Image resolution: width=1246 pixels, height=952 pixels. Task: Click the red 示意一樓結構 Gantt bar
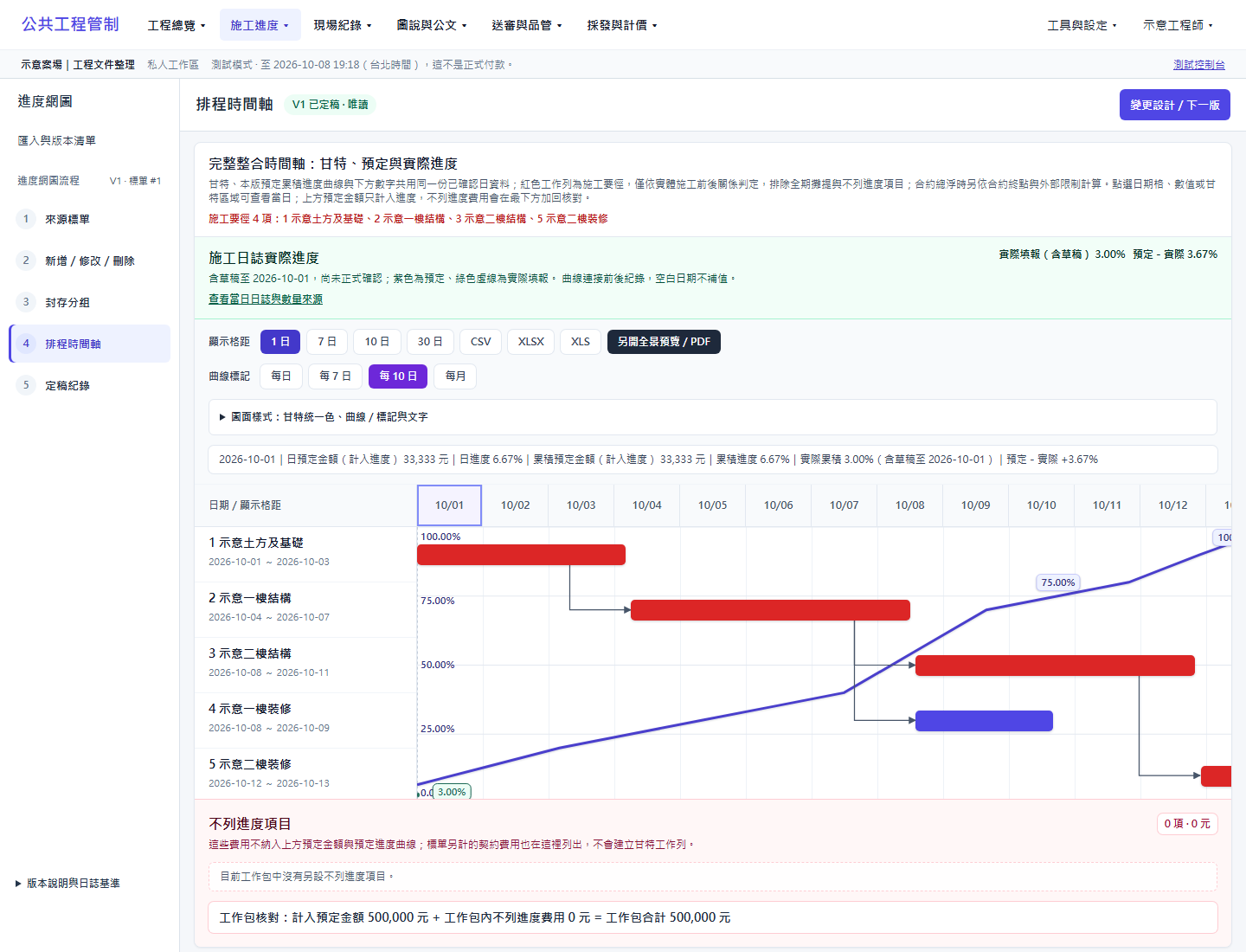(x=770, y=610)
